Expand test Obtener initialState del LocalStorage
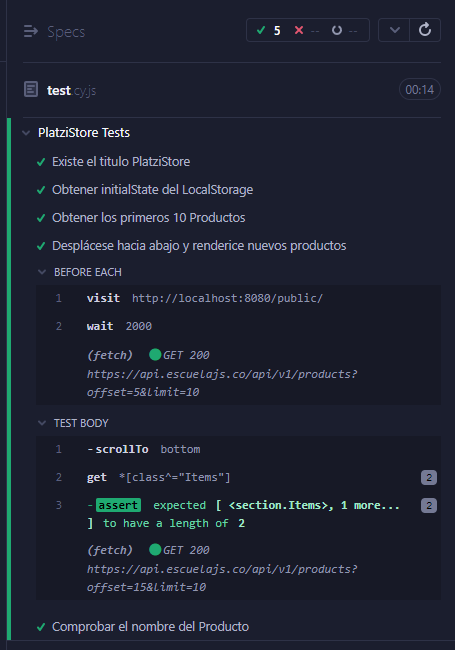The height and width of the screenshot is (650, 455). [152, 190]
